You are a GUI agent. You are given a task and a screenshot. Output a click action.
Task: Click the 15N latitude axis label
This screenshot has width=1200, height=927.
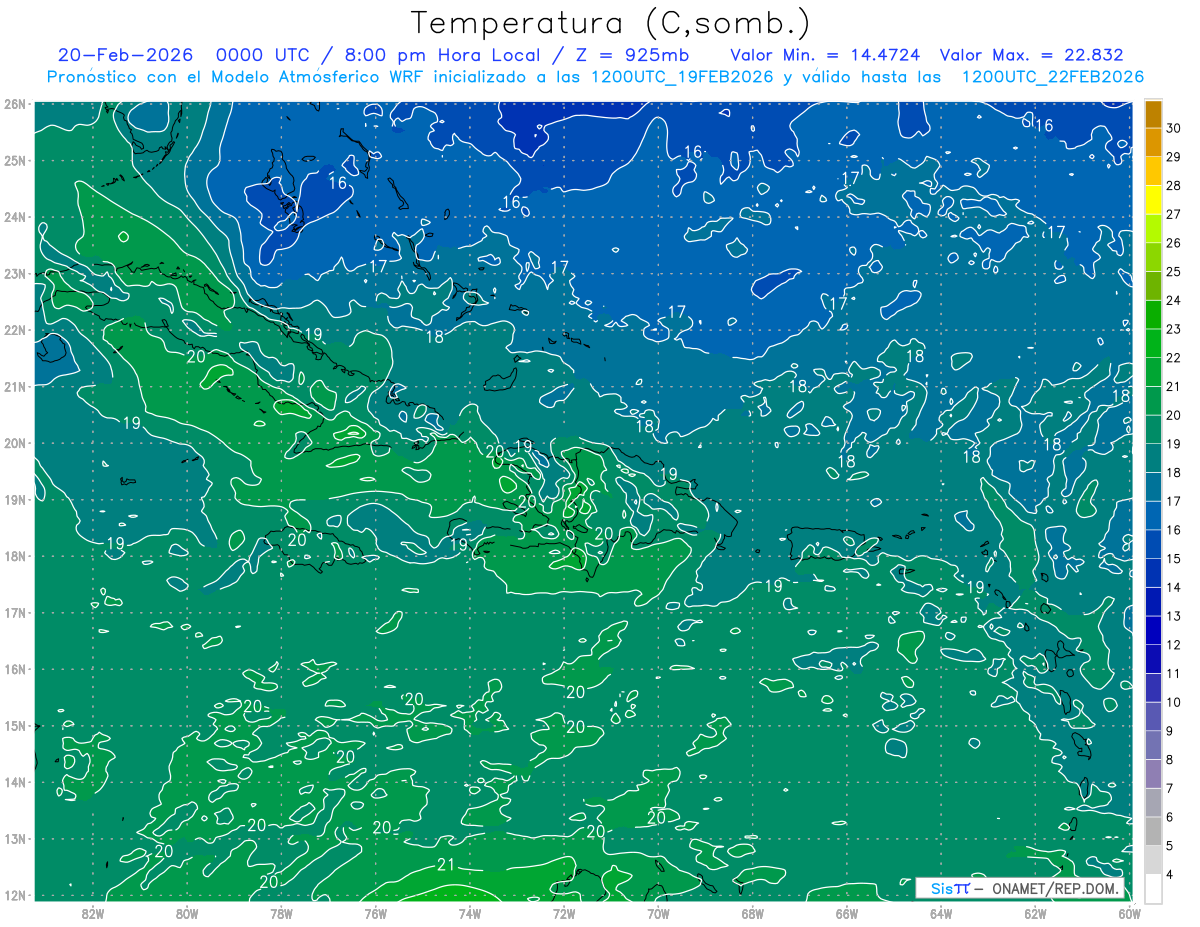tap(15, 725)
